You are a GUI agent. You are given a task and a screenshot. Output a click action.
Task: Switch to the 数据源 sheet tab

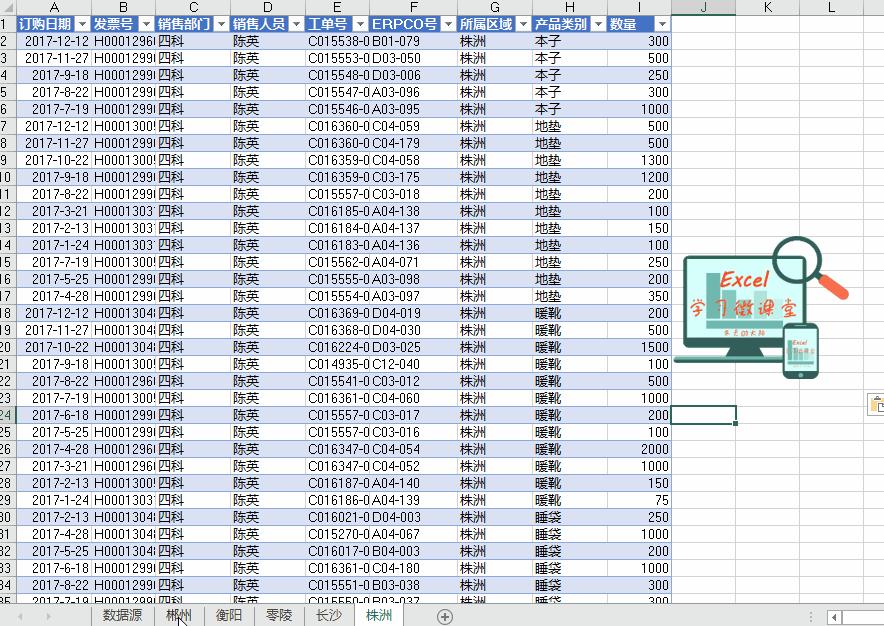122,615
